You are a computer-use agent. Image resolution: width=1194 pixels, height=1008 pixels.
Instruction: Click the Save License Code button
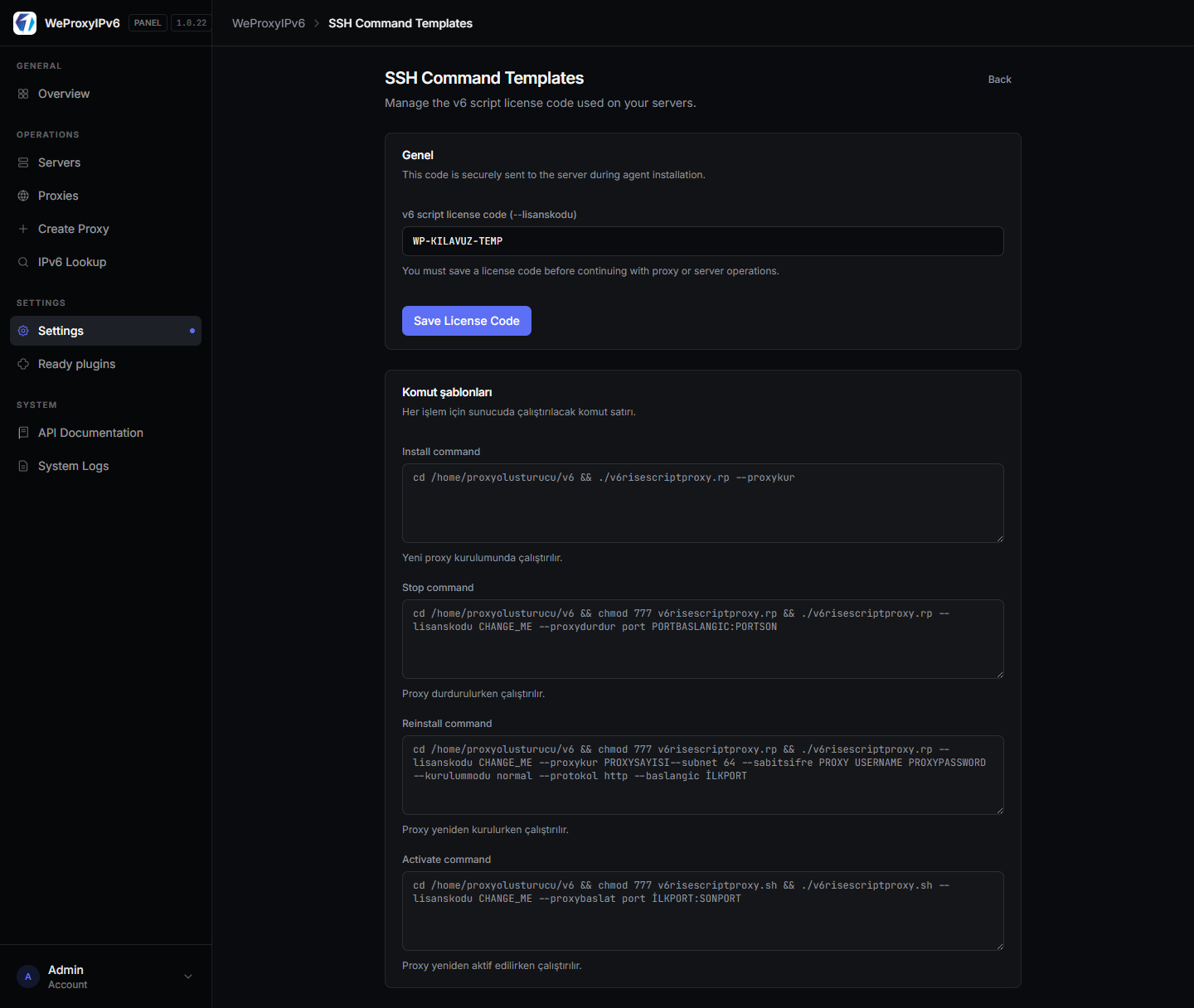(x=467, y=321)
